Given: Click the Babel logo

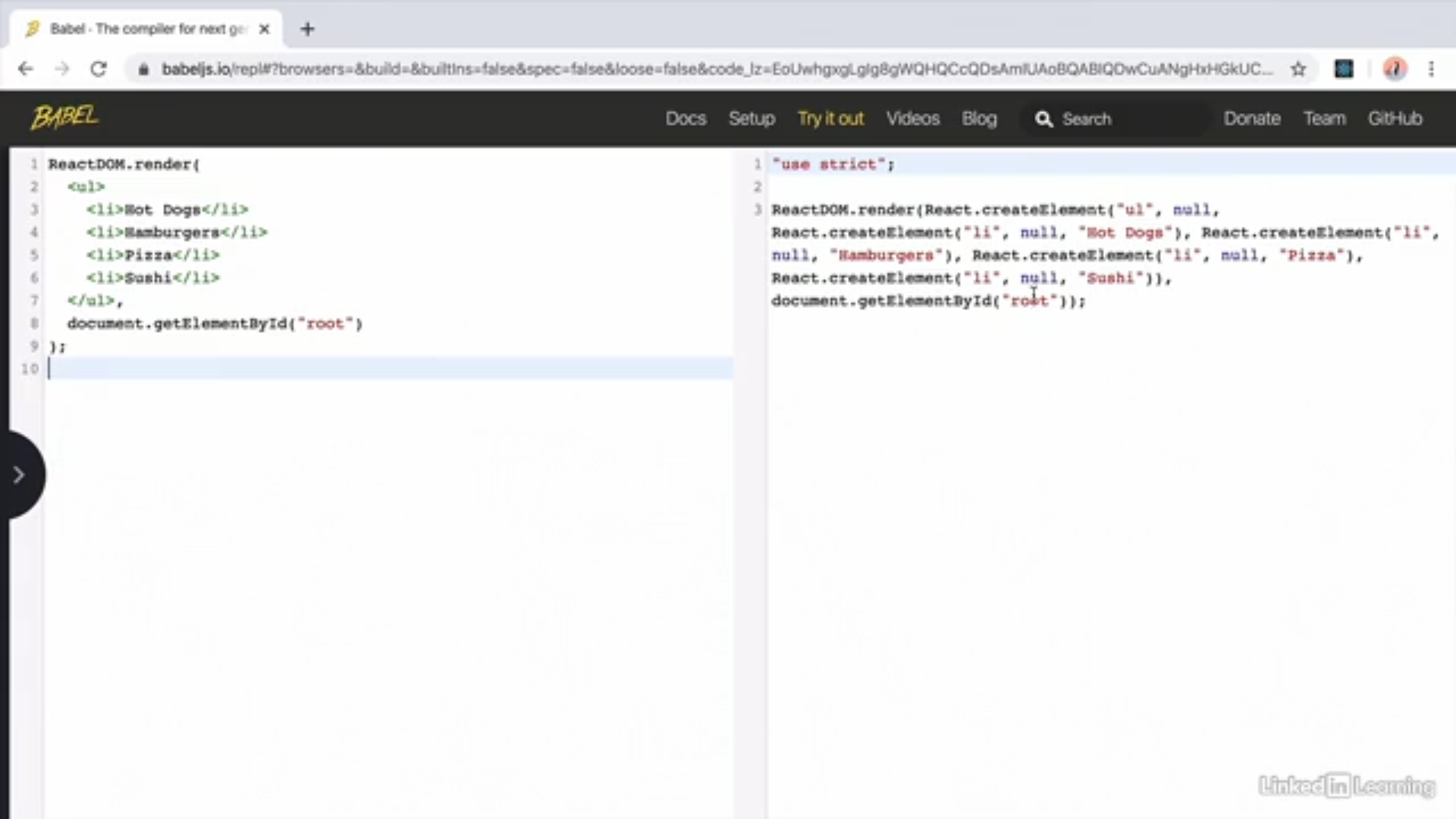Looking at the screenshot, I should [64, 118].
